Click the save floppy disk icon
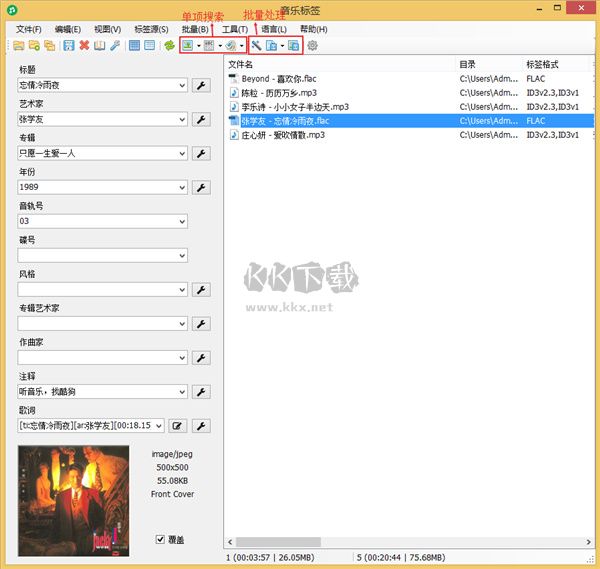Screen dimensions: 600x569 [69, 46]
